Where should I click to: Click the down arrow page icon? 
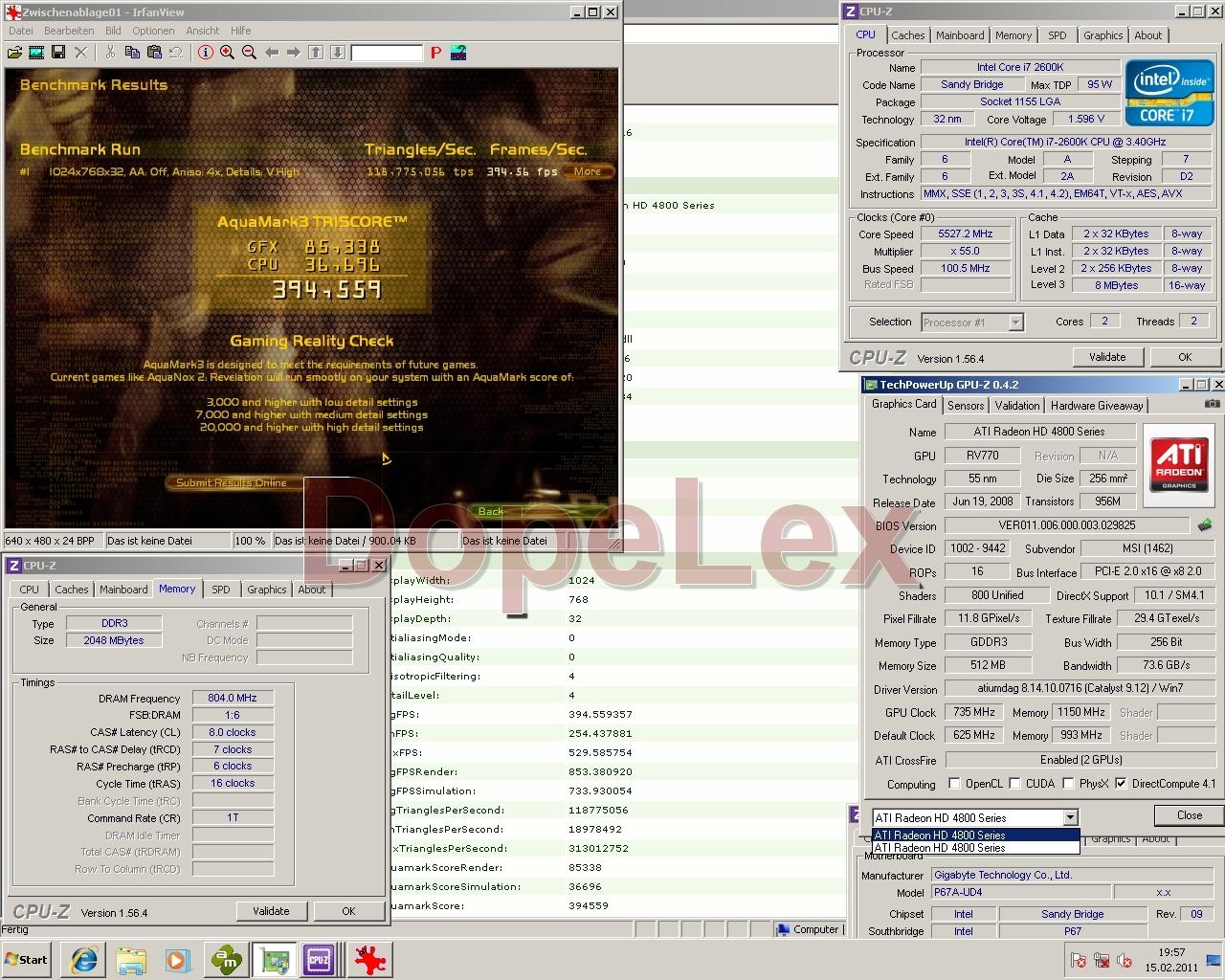(338, 52)
